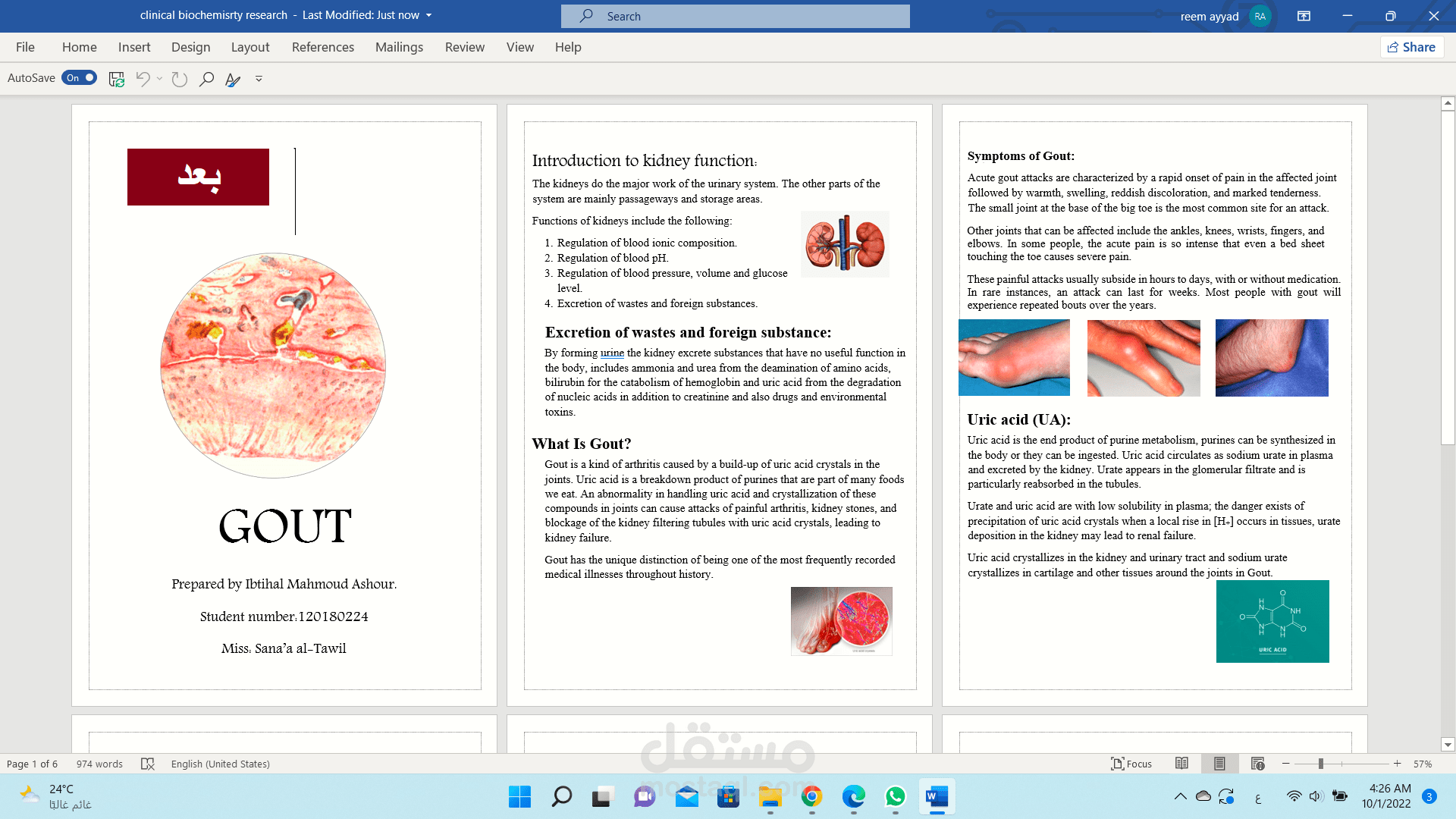Image resolution: width=1456 pixels, height=819 pixels.
Task: Click the Undo arrow icon
Action: (143, 79)
